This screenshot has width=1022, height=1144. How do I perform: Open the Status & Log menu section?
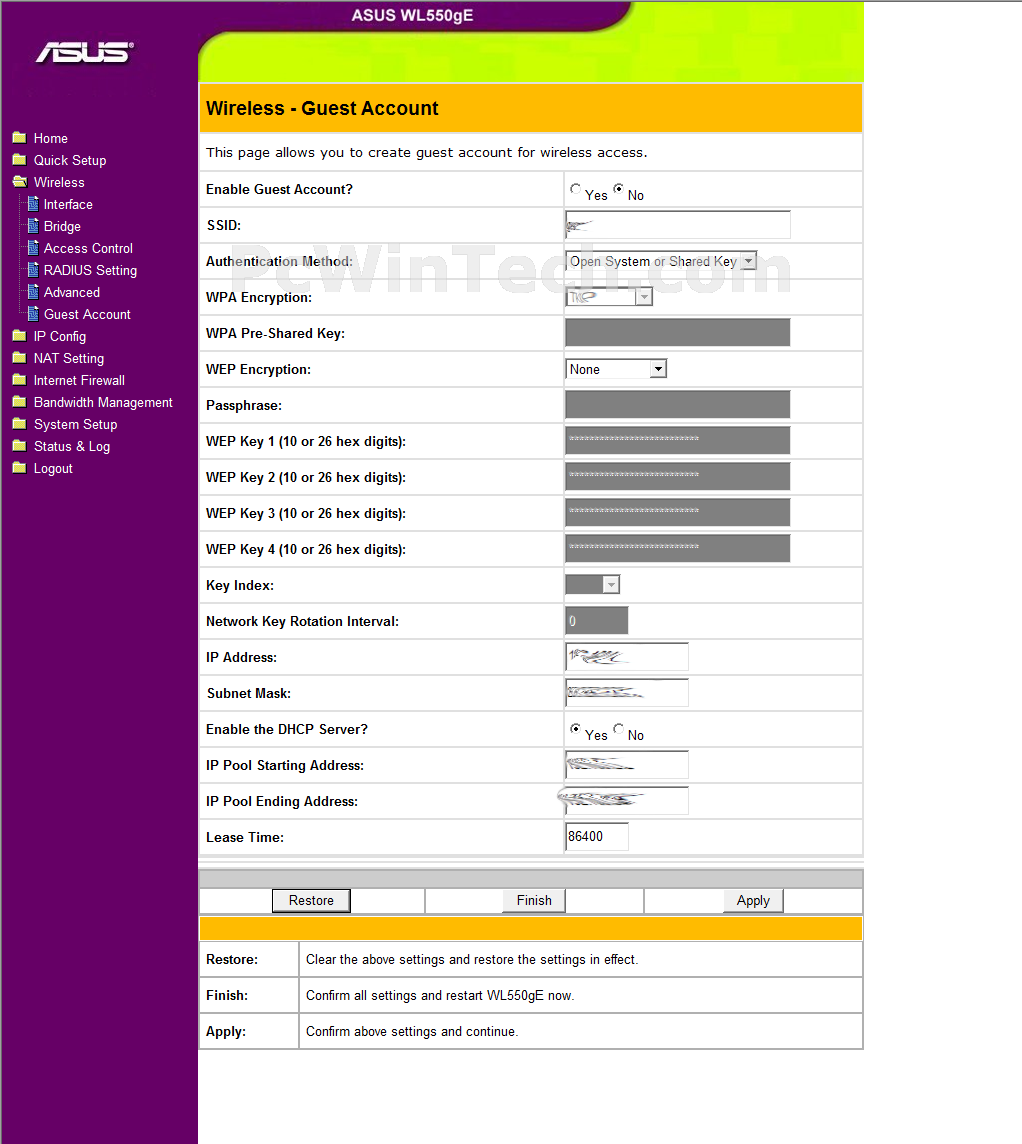[71, 447]
